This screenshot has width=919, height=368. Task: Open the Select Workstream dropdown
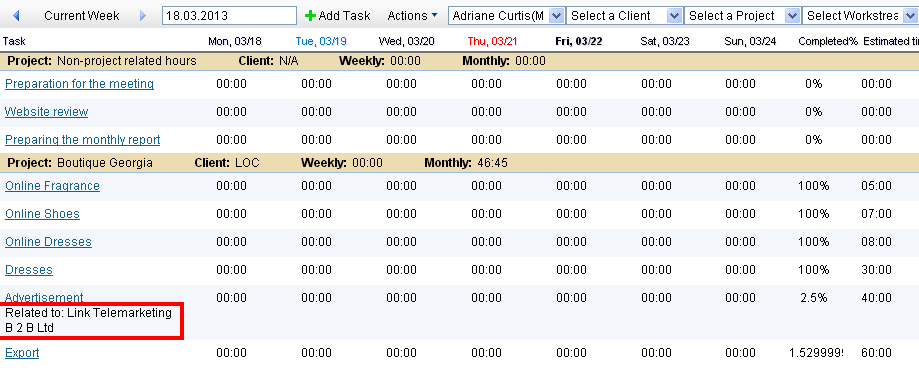[860, 16]
